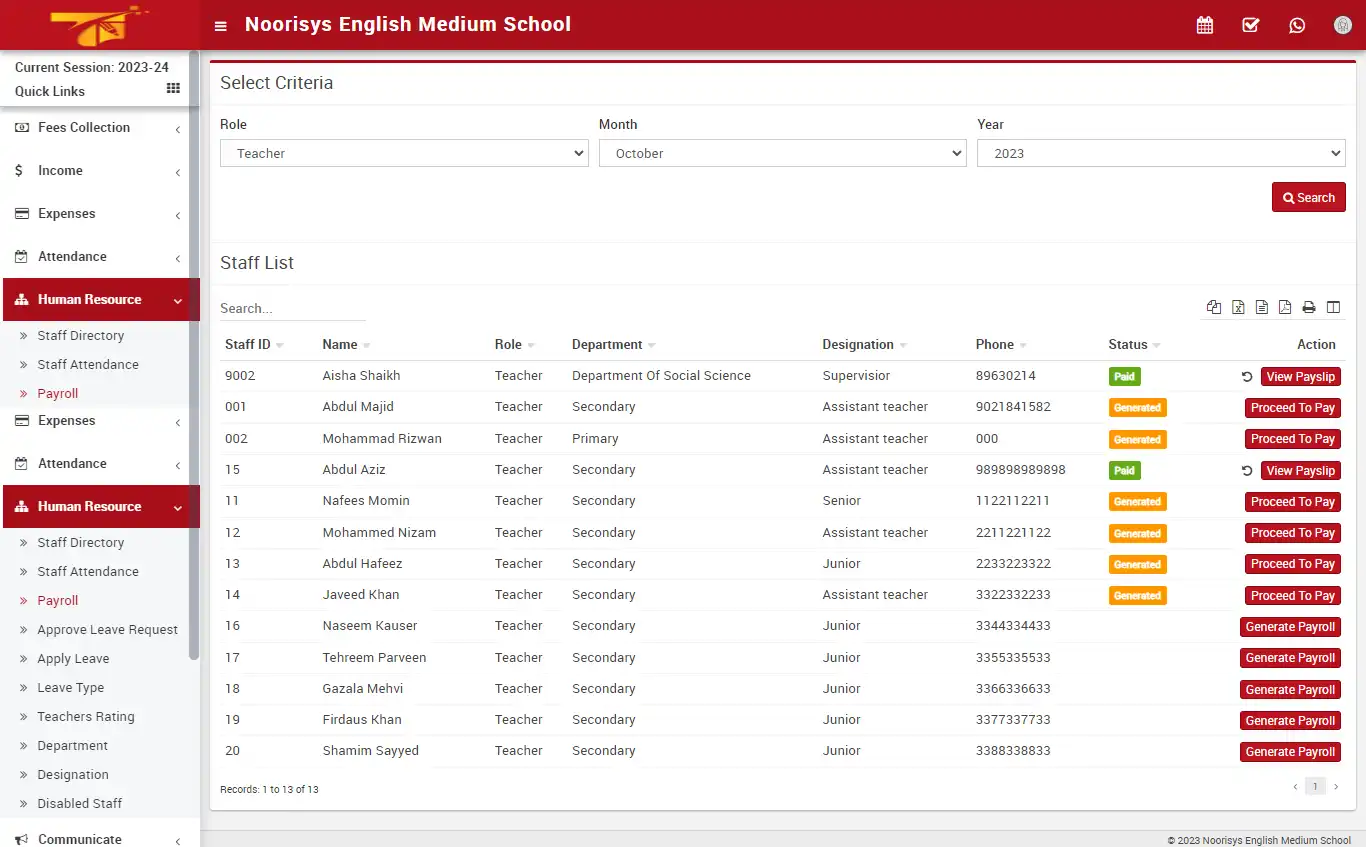Screen dimensions: 1366x847
Task: Revert payroll for Aisha Shaikh
Action: coord(1246,376)
